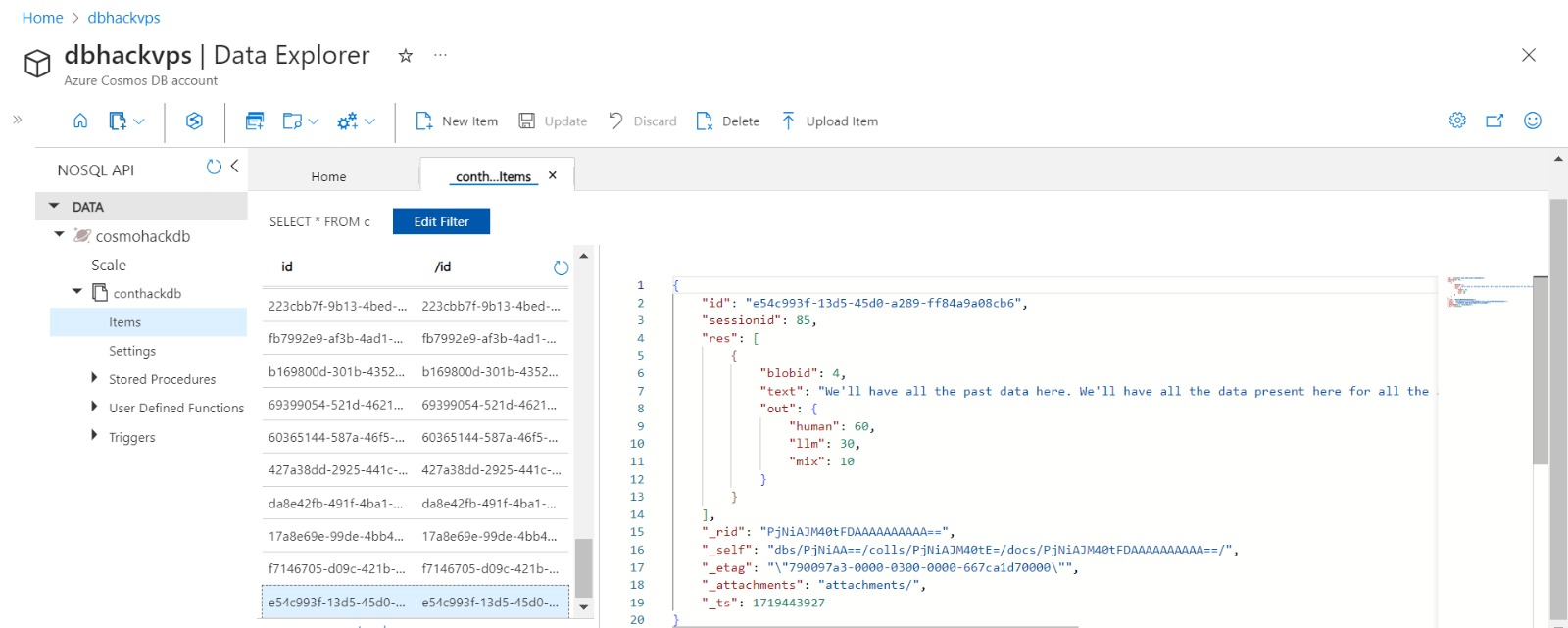
Task: Go to Home breadcrumb link
Action: (42, 18)
